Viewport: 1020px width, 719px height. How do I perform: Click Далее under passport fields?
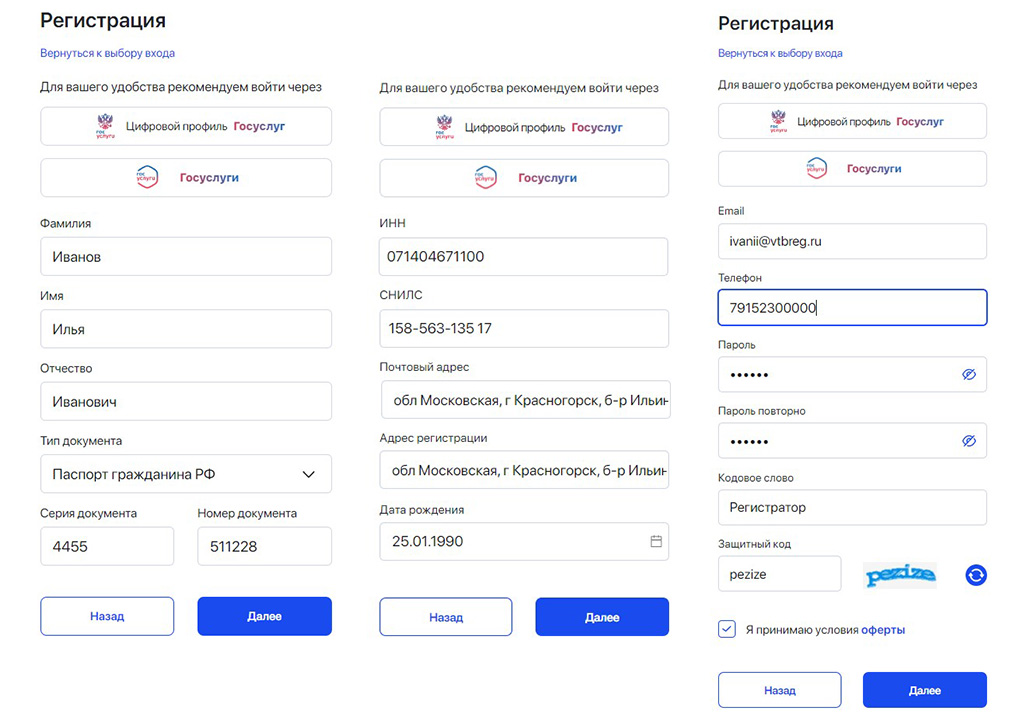pyautogui.click(x=264, y=616)
